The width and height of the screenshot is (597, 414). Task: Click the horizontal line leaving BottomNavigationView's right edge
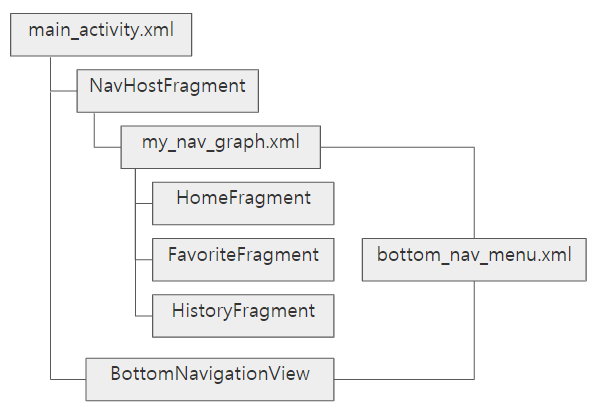click(404, 379)
